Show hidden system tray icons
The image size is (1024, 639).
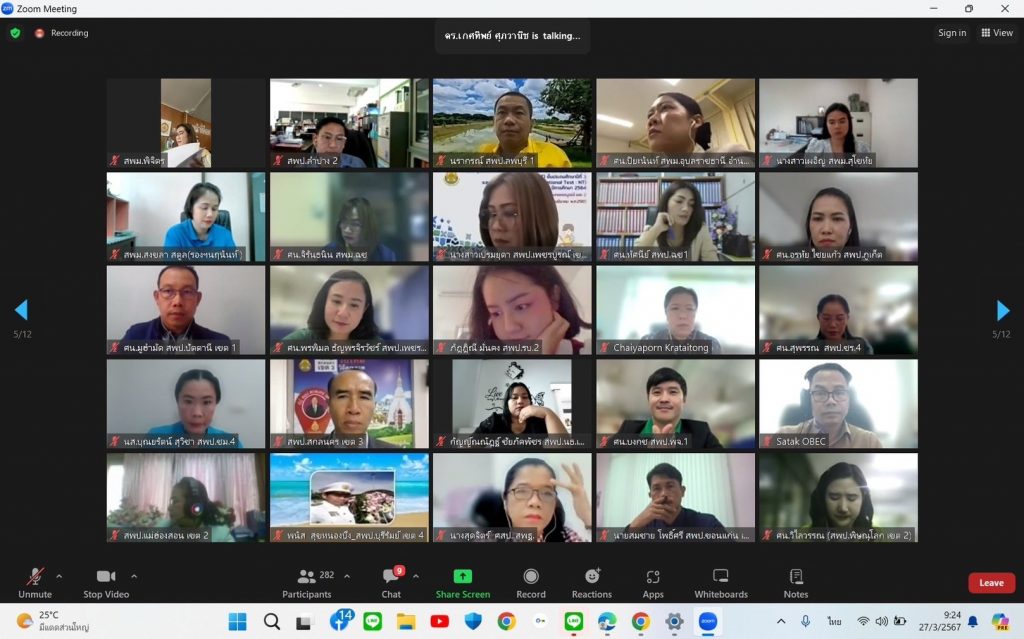[x=781, y=621]
